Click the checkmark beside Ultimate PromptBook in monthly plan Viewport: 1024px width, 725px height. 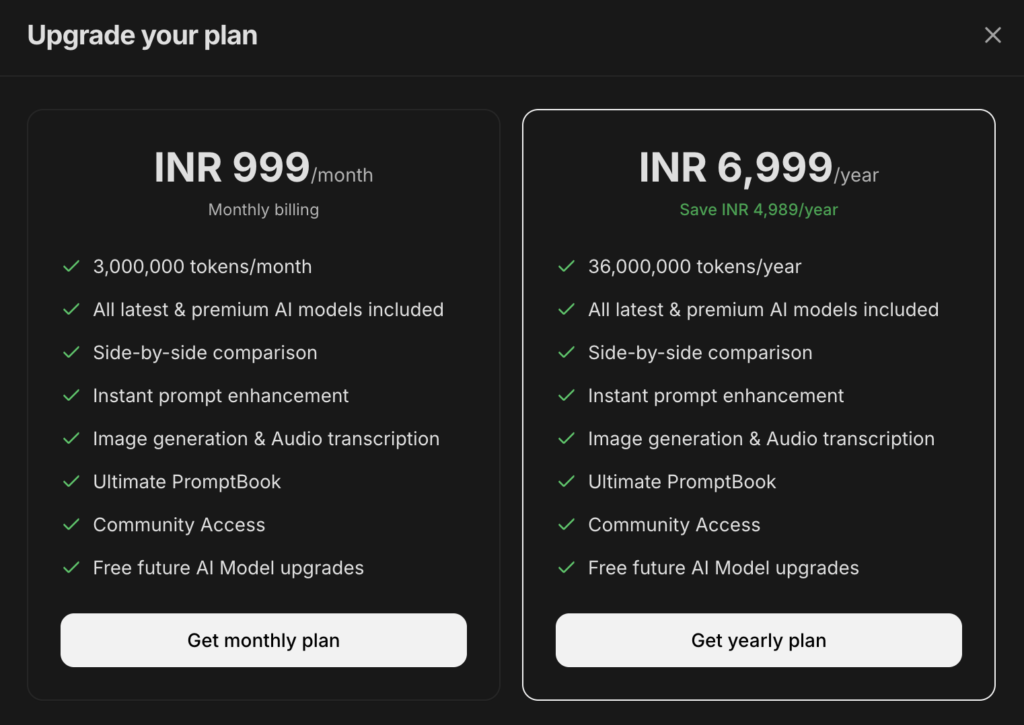(70, 481)
